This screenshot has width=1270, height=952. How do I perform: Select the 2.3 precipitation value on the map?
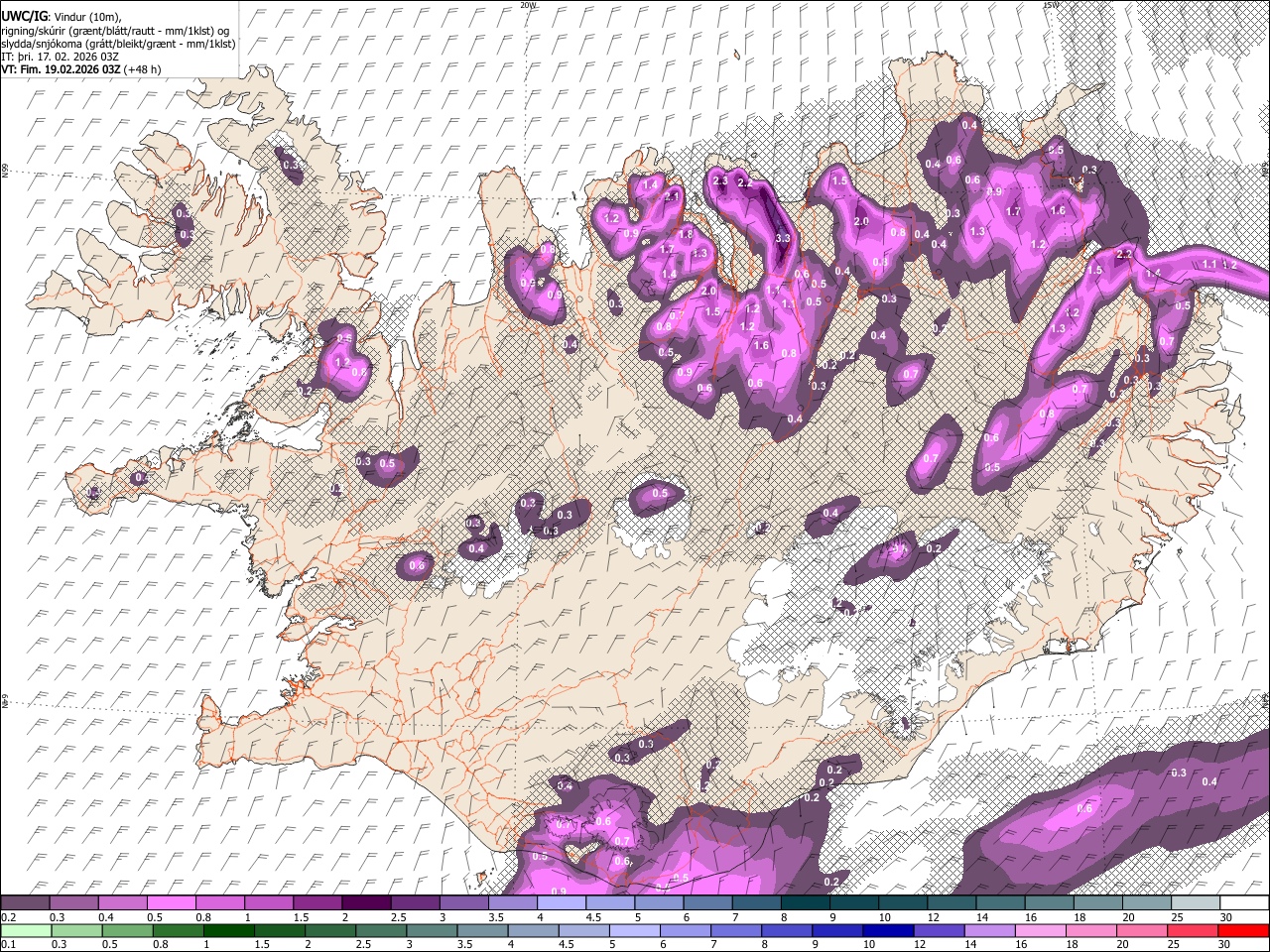coord(720,181)
